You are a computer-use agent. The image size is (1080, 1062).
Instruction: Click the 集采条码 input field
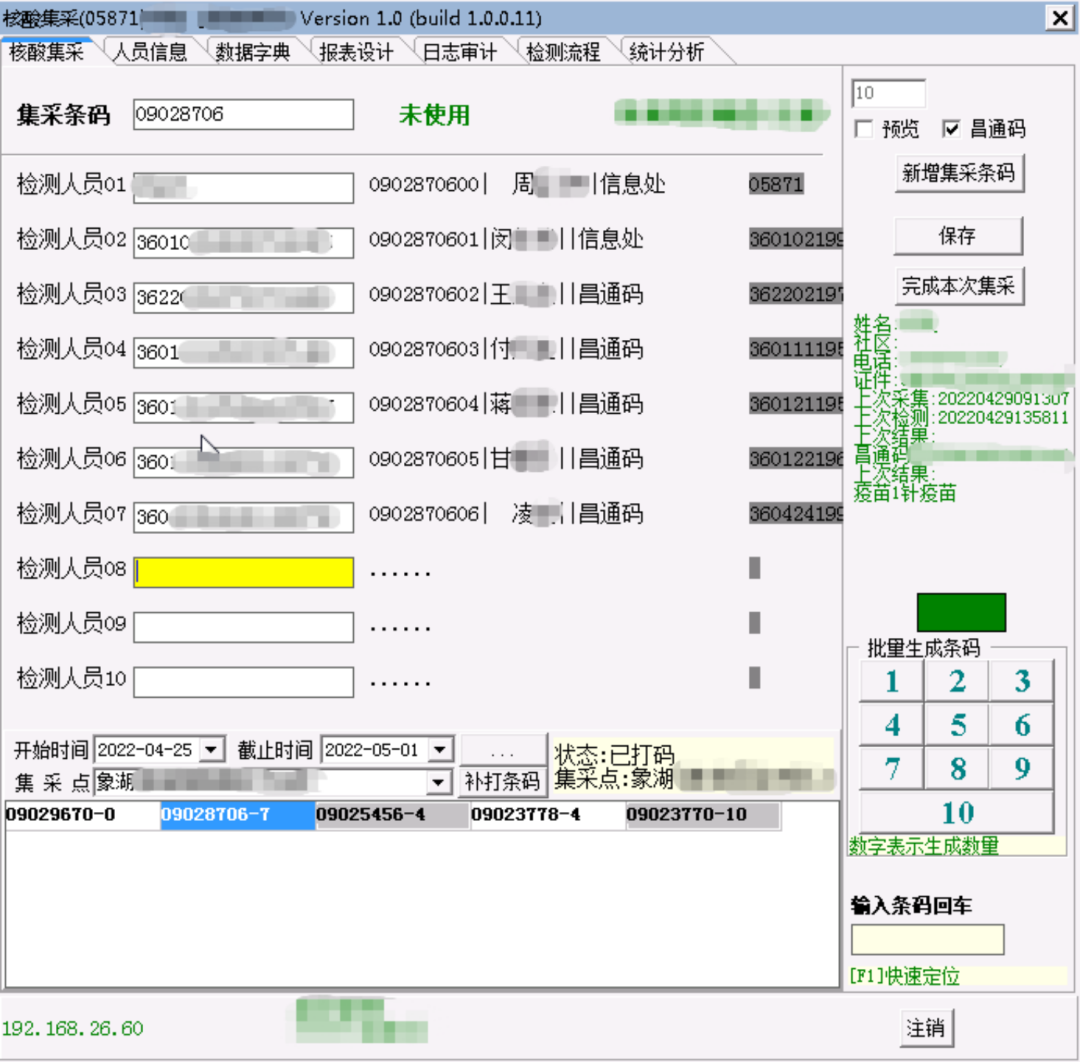click(x=243, y=114)
